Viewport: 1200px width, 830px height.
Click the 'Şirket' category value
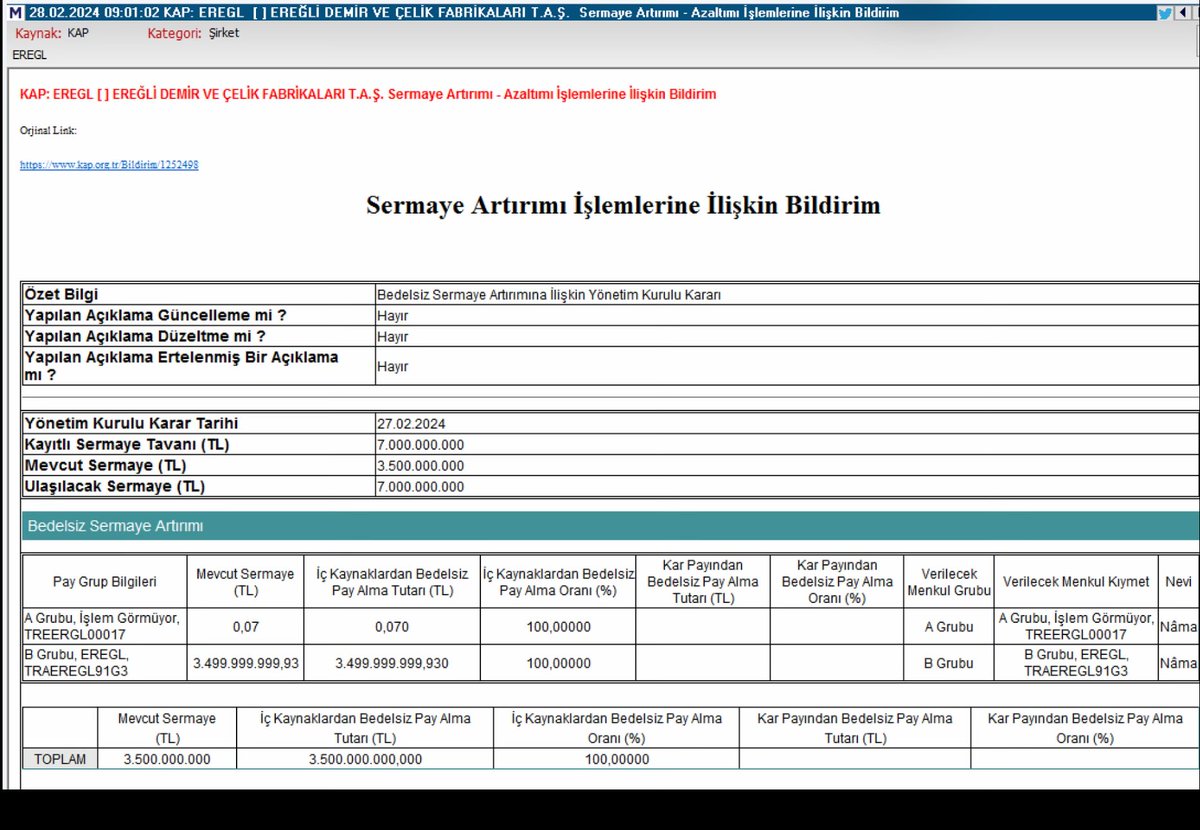[224, 33]
